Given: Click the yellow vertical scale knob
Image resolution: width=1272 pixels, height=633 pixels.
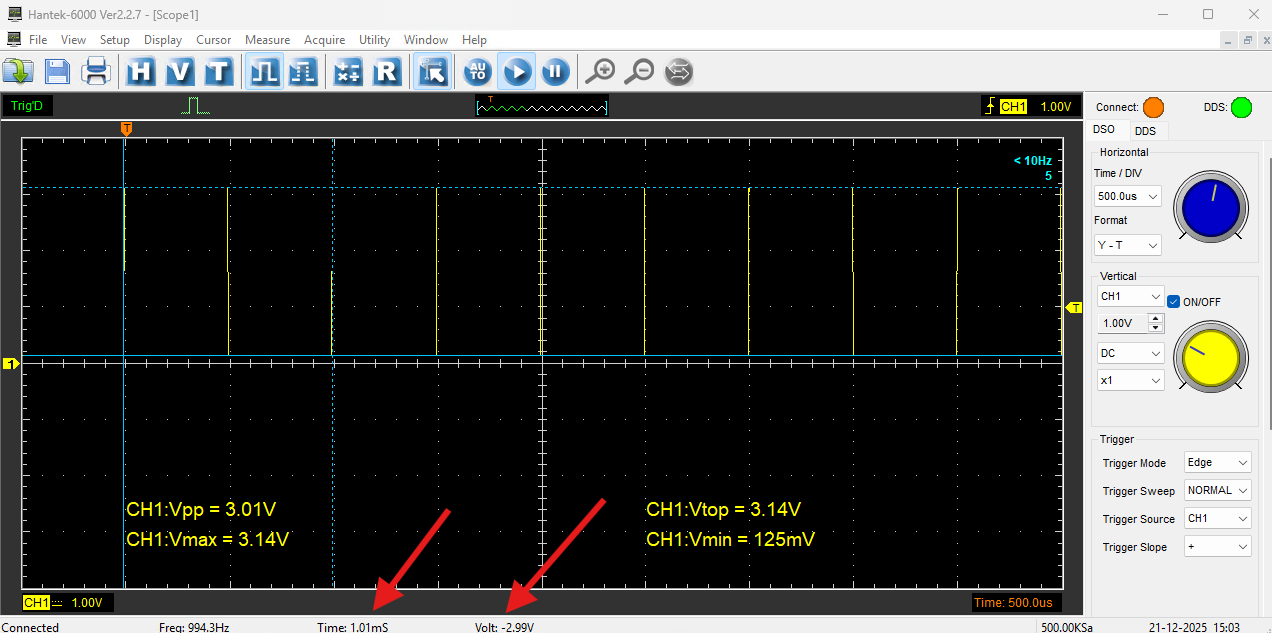Looking at the screenshot, I should (1211, 357).
